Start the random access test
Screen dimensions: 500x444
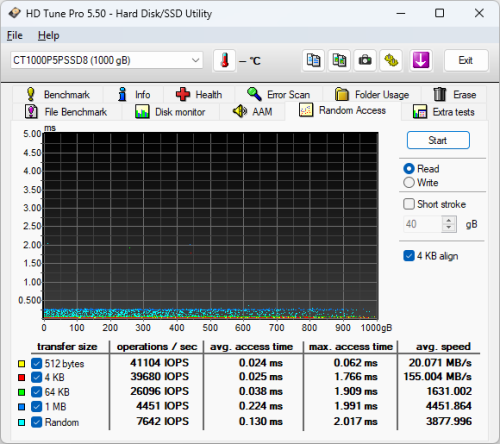coord(438,140)
